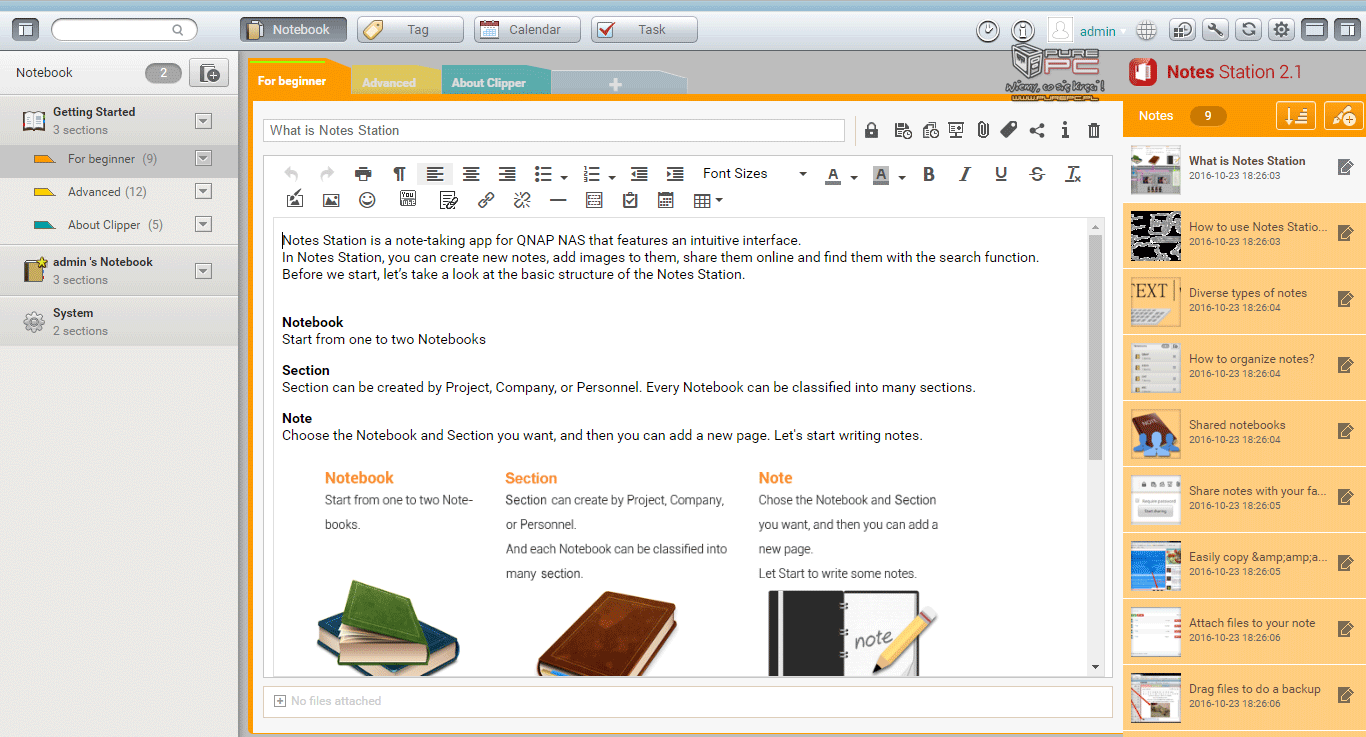Click the save snapshot icon next to lock
Viewport: 1366px width, 737px height.
[x=903, y=130]
